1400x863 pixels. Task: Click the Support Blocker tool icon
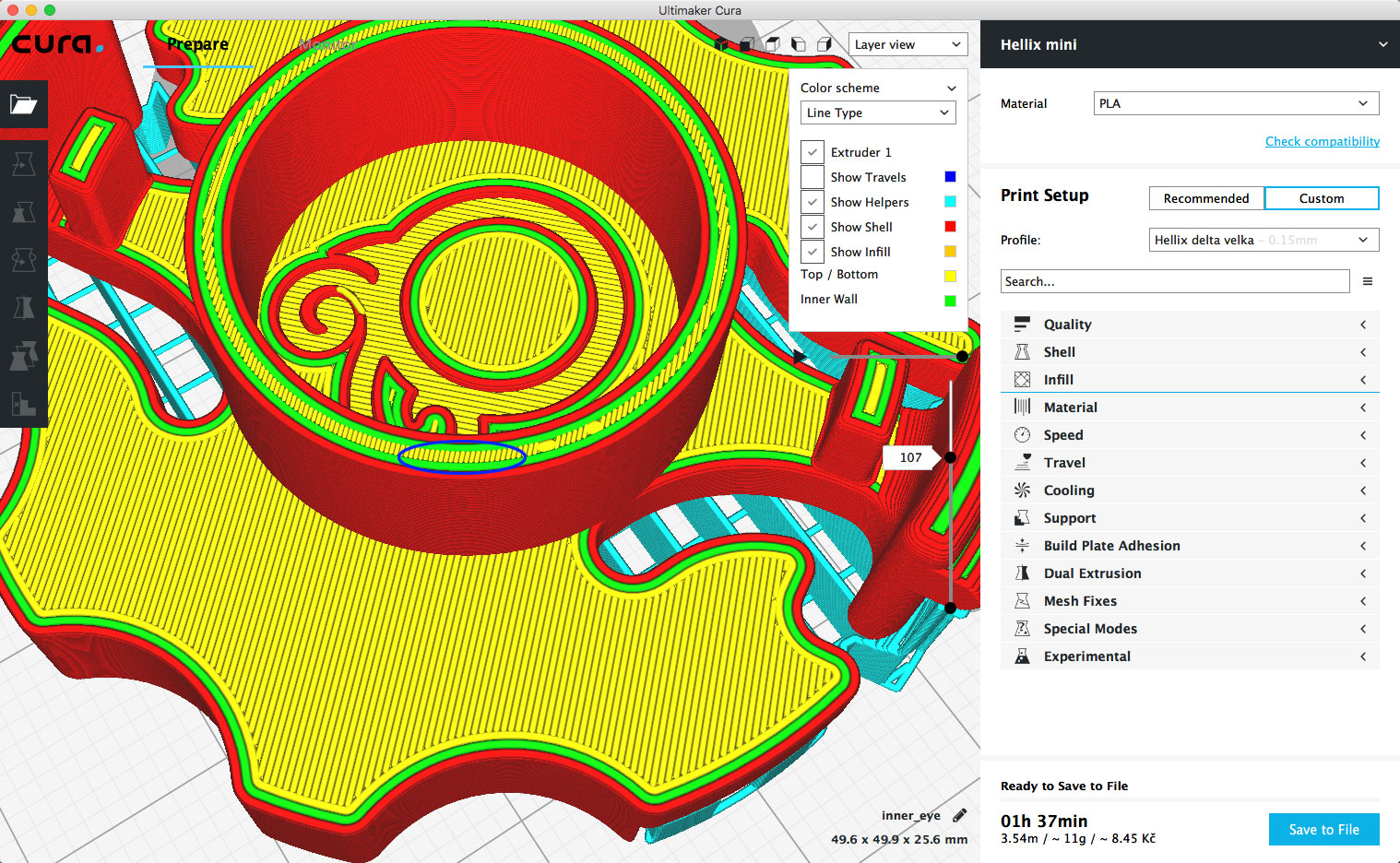click(23, 403)
